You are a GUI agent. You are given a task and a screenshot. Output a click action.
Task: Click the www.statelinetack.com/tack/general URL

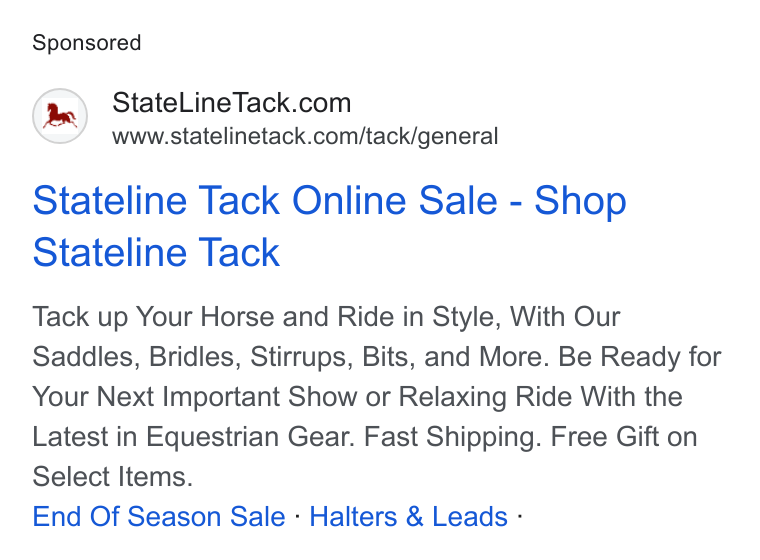pyautogui.click(x=305, y=136)
